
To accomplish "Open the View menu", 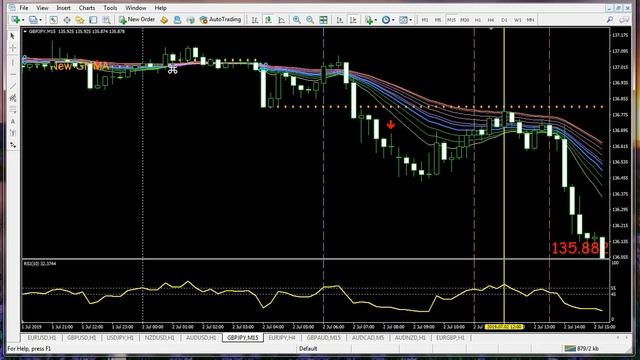I will coord(42,8).
